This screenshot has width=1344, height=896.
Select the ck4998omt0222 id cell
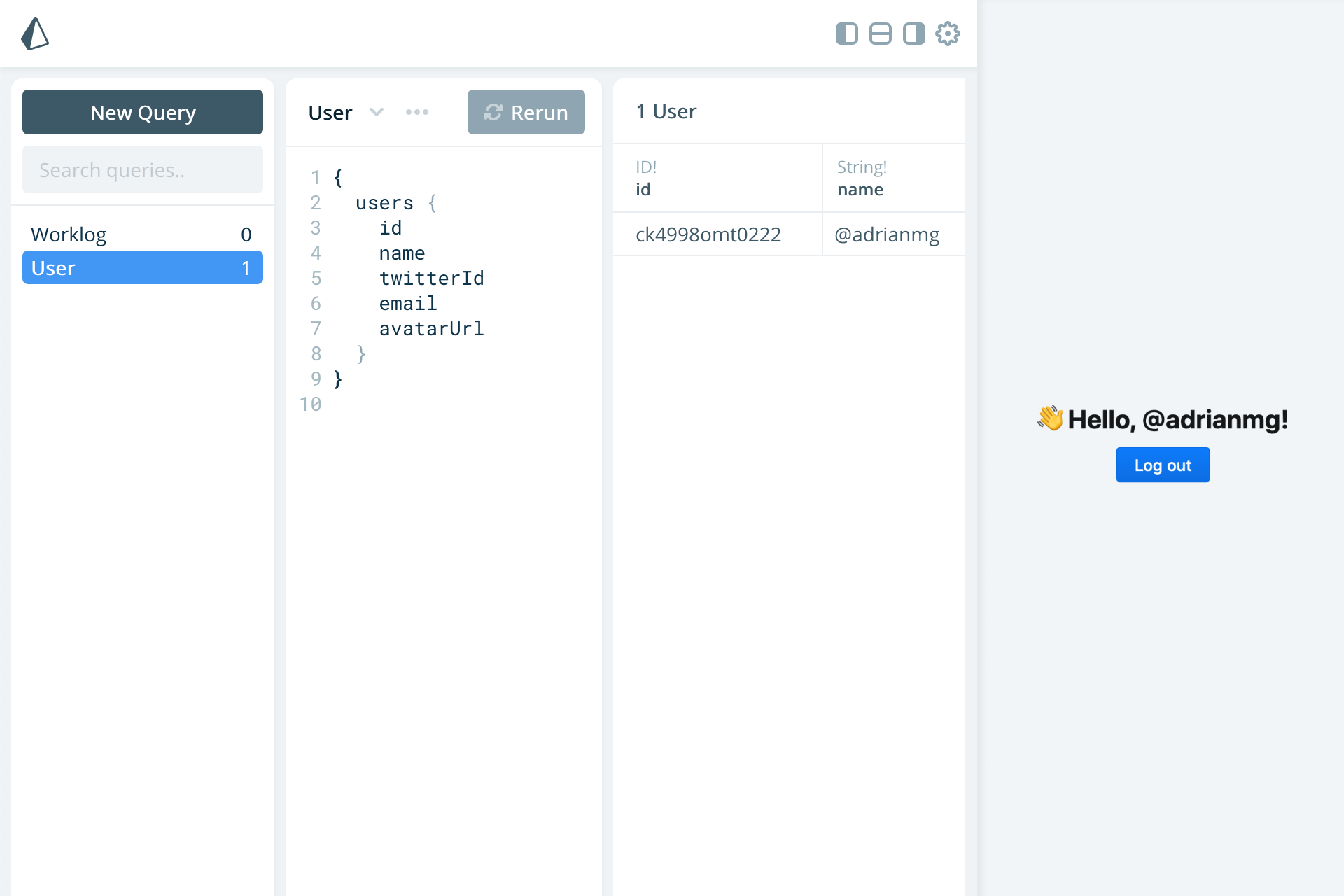click(x=708, y=234)
